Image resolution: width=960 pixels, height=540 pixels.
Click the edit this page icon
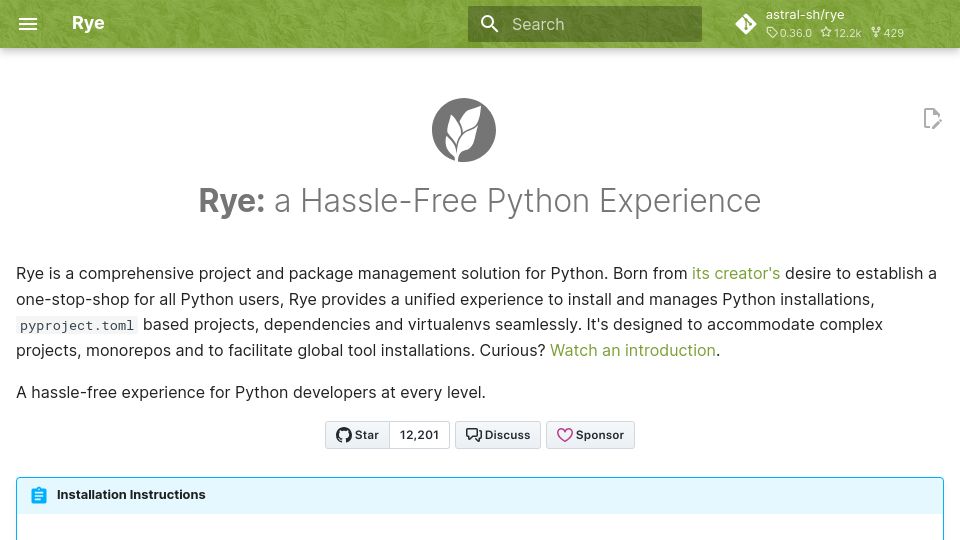[x=932, y=118]
